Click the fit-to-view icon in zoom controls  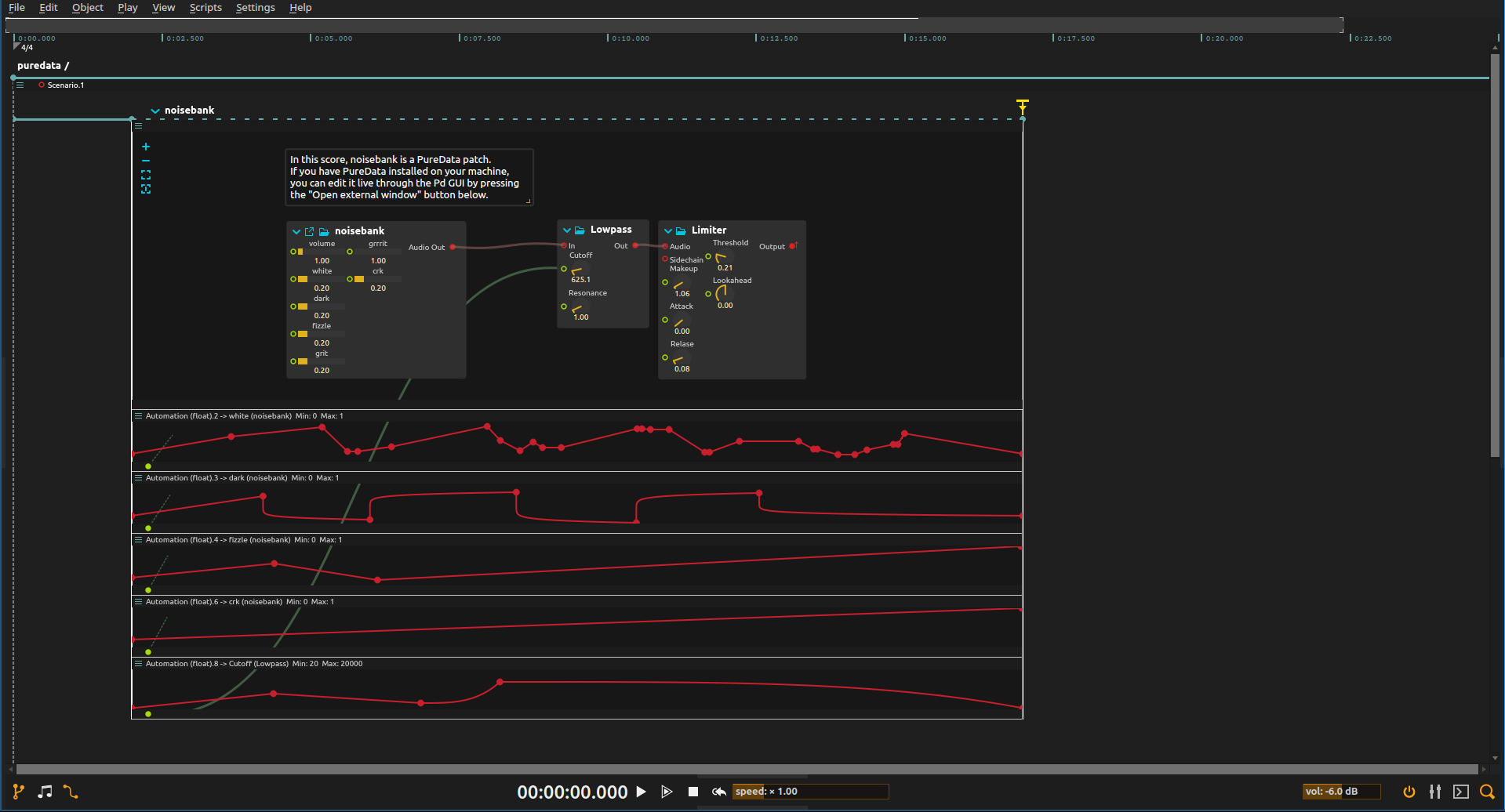click(x=146, y=175)
